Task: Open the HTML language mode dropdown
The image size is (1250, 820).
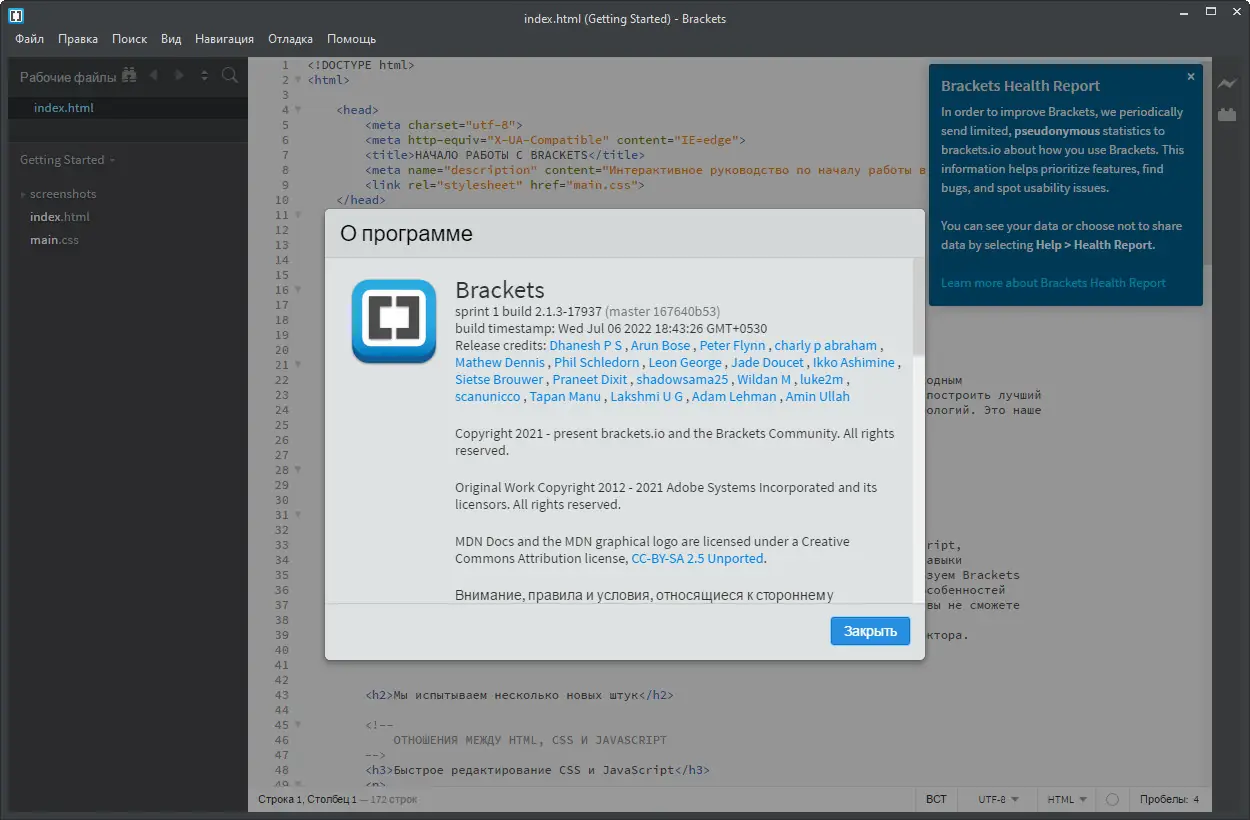Action: tap(1066, 800)
